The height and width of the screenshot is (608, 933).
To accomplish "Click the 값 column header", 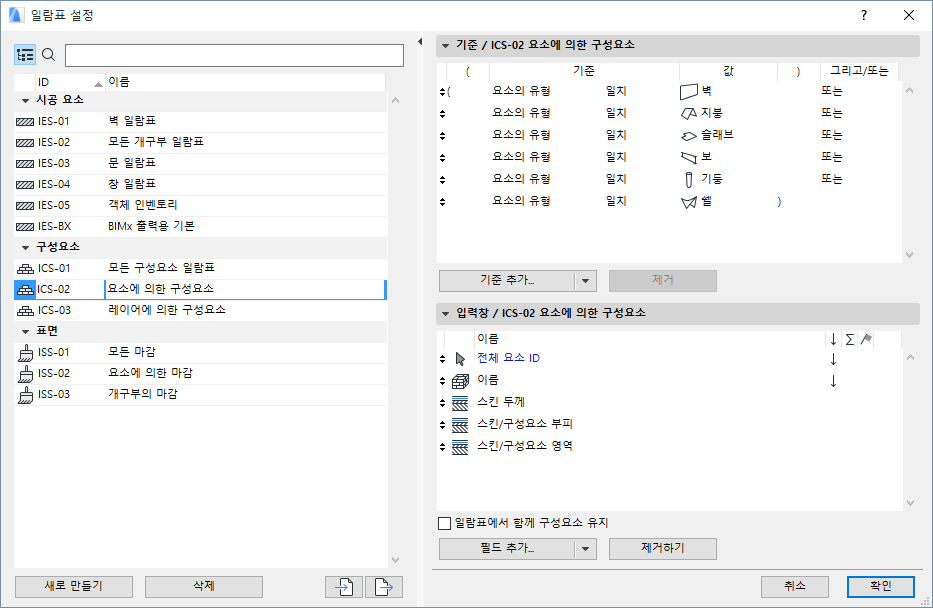I will click(728, 71).
